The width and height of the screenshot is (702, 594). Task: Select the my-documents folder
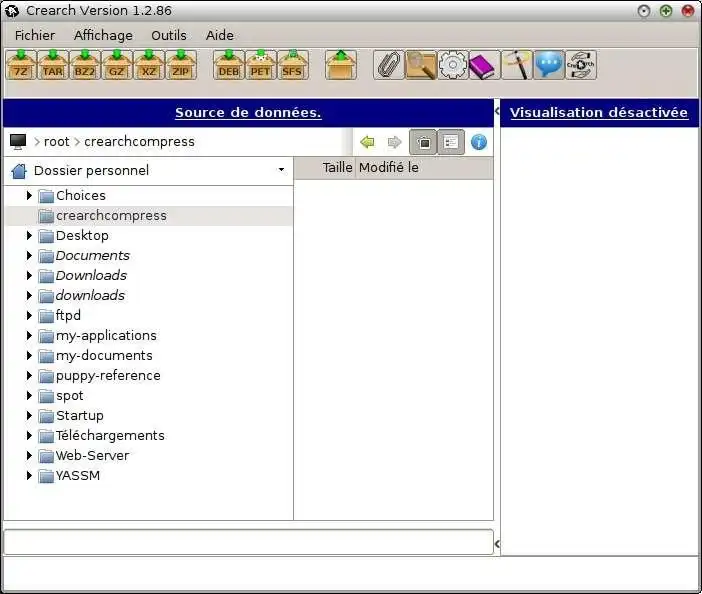[x=104, y=356]
